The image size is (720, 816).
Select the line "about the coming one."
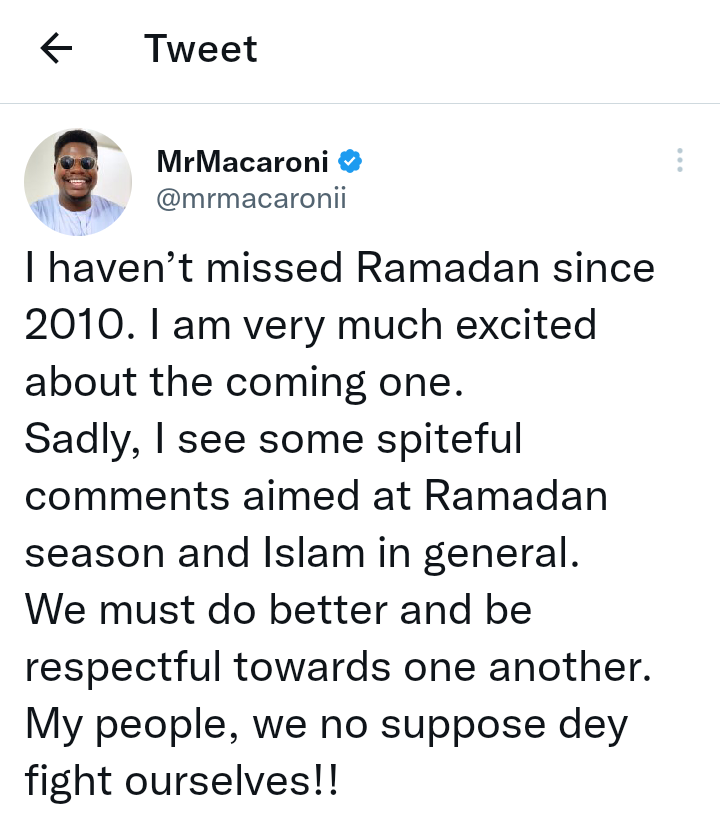[245, 382]
